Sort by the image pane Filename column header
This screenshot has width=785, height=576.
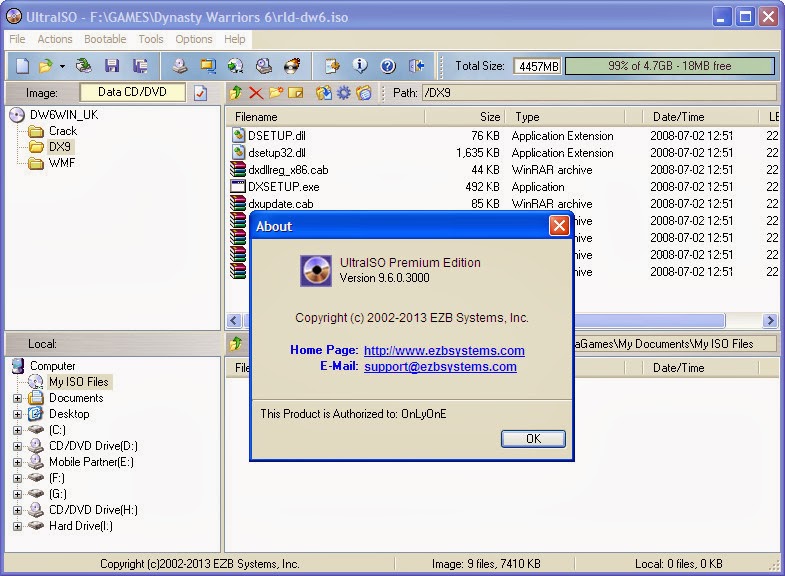coord(325,117)
